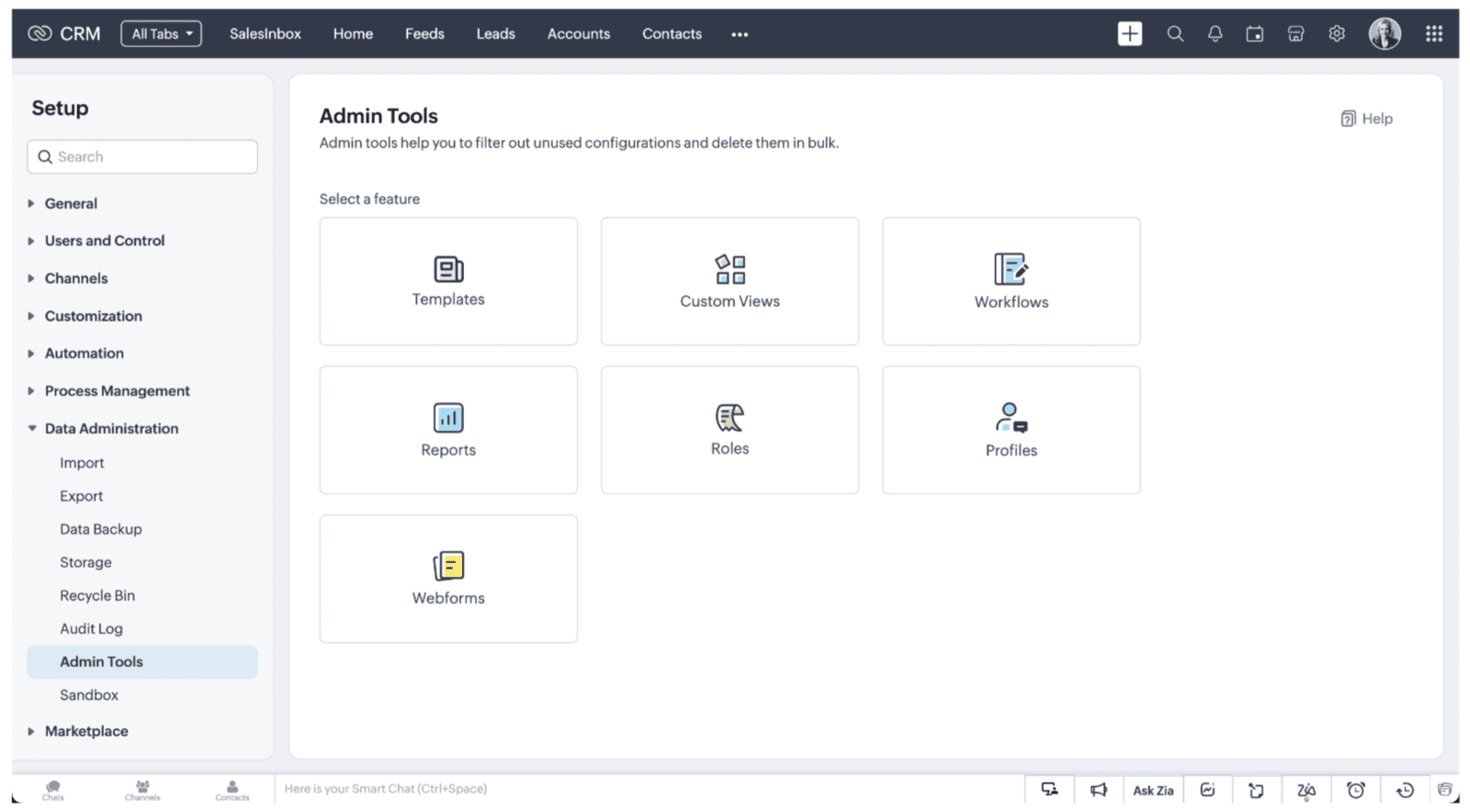Open the All Tabs dropdown
1470x812 pixels.
click(x=162, y=34)
